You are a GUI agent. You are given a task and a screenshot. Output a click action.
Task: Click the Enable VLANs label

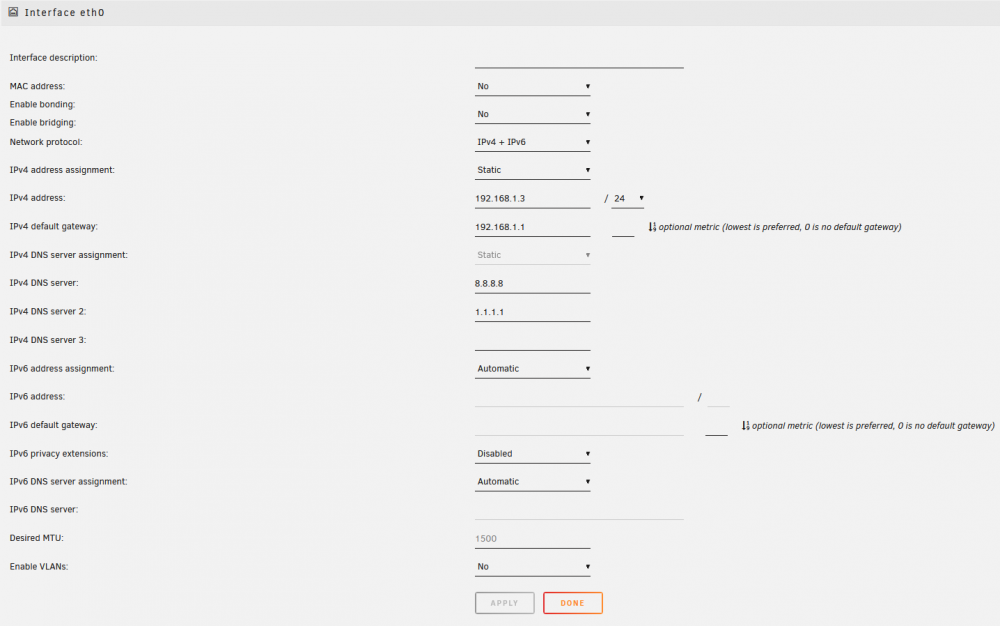point(39,567)
